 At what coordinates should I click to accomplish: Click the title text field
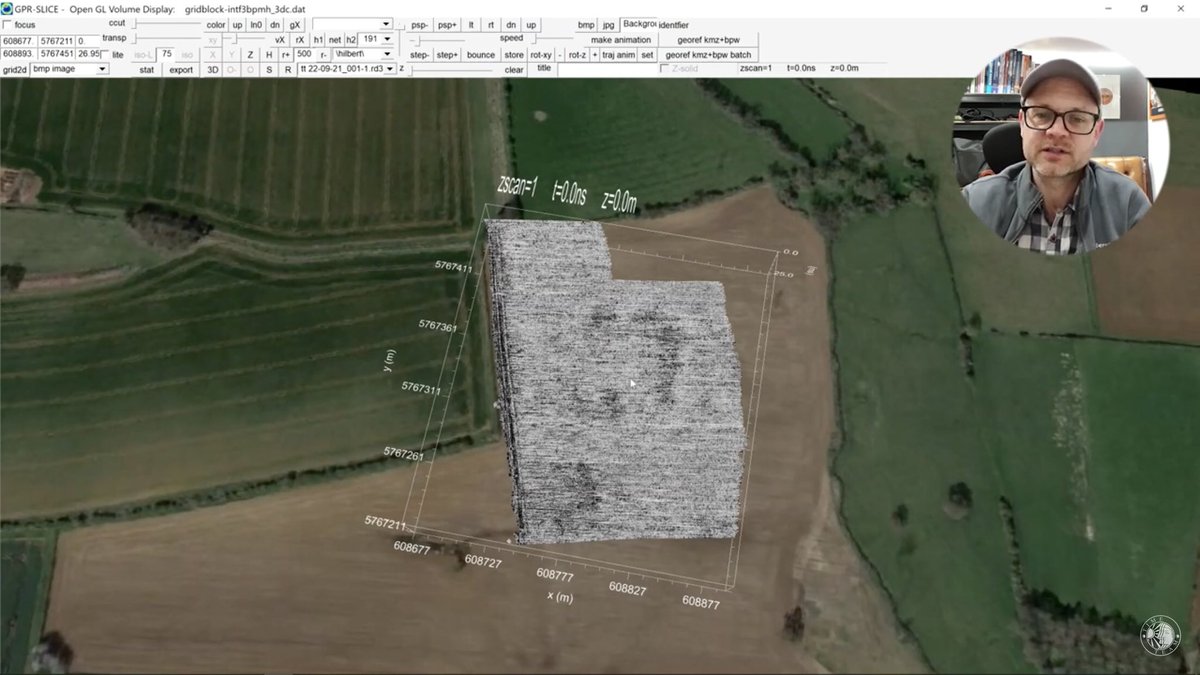[x=607, y=69]
